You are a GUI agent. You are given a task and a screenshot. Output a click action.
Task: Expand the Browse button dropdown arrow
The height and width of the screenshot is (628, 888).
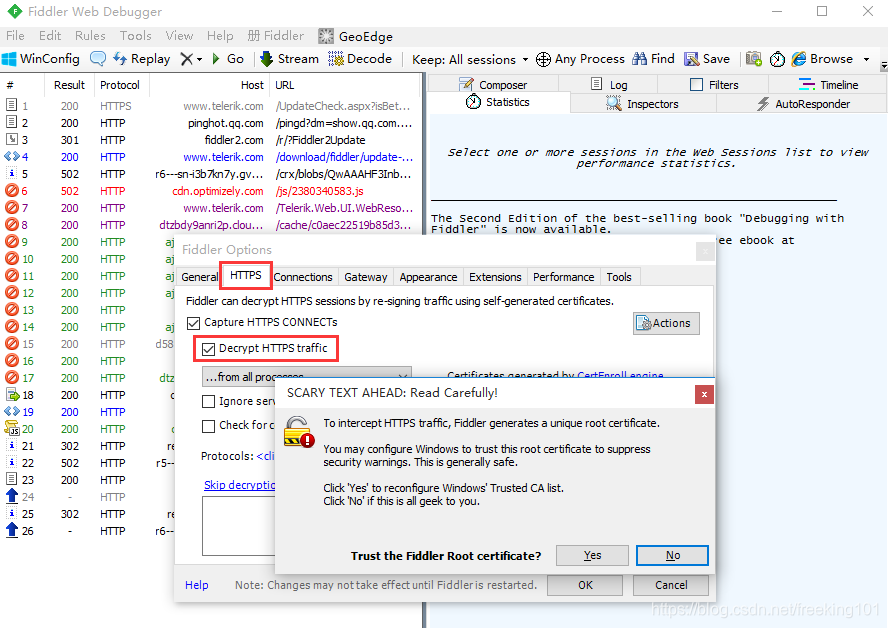866,59
